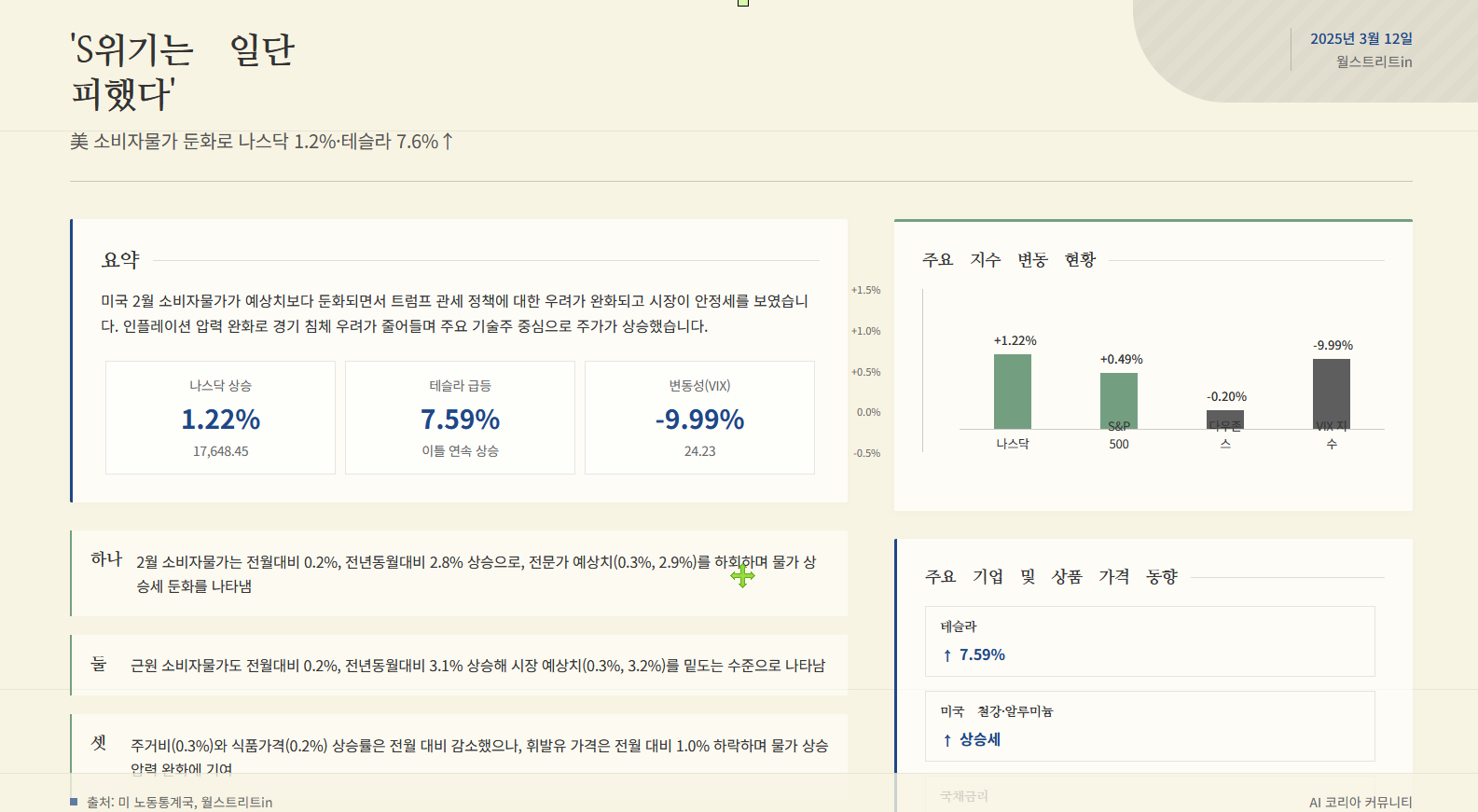This screenshot has width=1478, height=812.
Task: Click the 24.23 VIX value
Action: (x=699, y=451)
